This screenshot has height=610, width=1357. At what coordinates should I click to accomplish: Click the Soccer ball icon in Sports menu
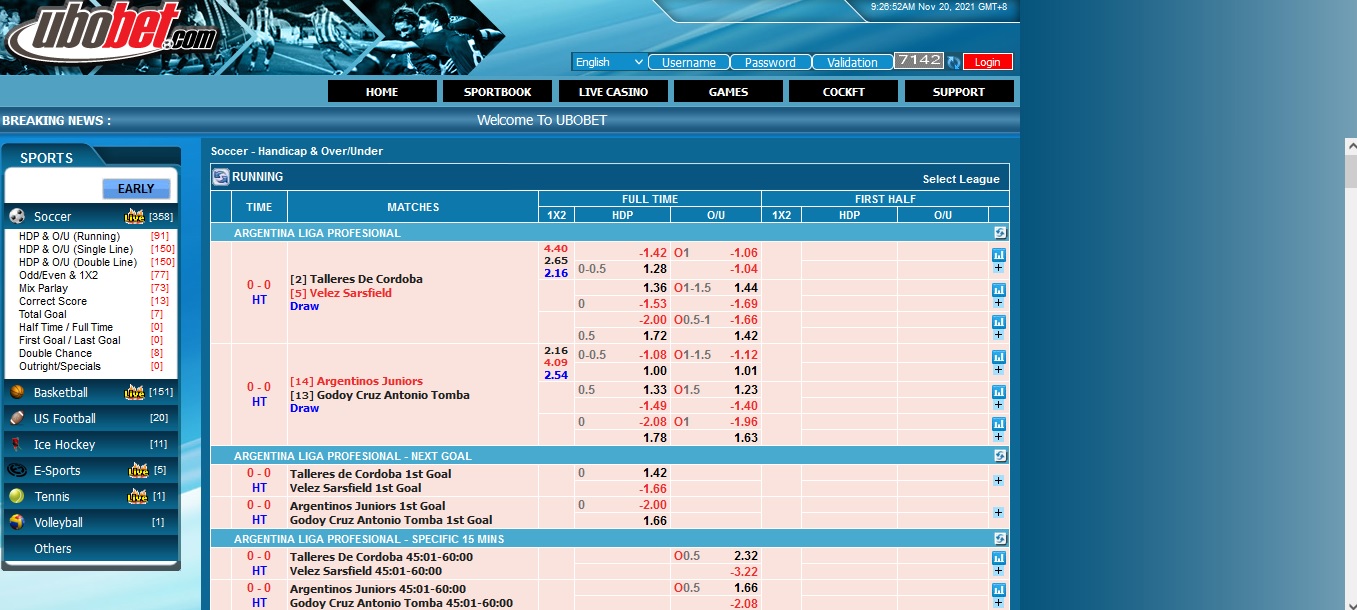coord(17,216)
